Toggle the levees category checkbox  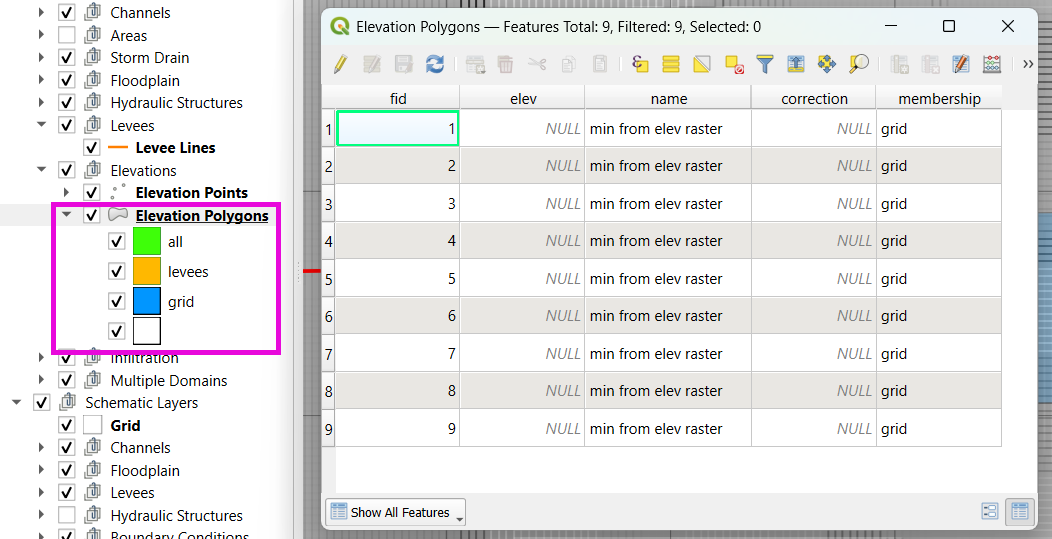coord(116,271)
